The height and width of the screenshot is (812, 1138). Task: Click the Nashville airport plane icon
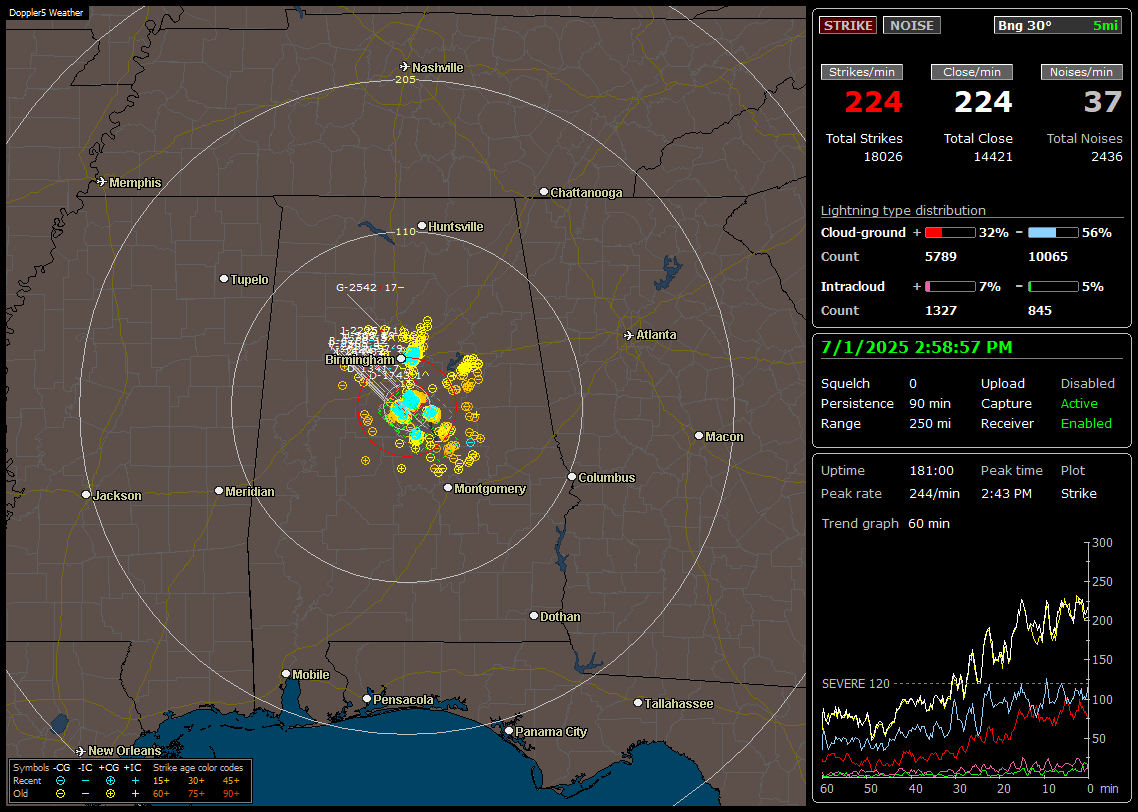405,67
